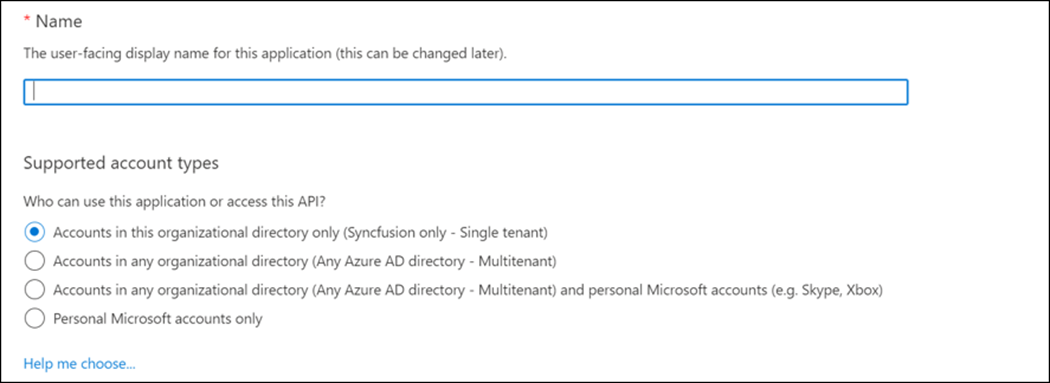Click the Supported account types heading
This screenshot has height=383, width=1050.
point(121,163)
